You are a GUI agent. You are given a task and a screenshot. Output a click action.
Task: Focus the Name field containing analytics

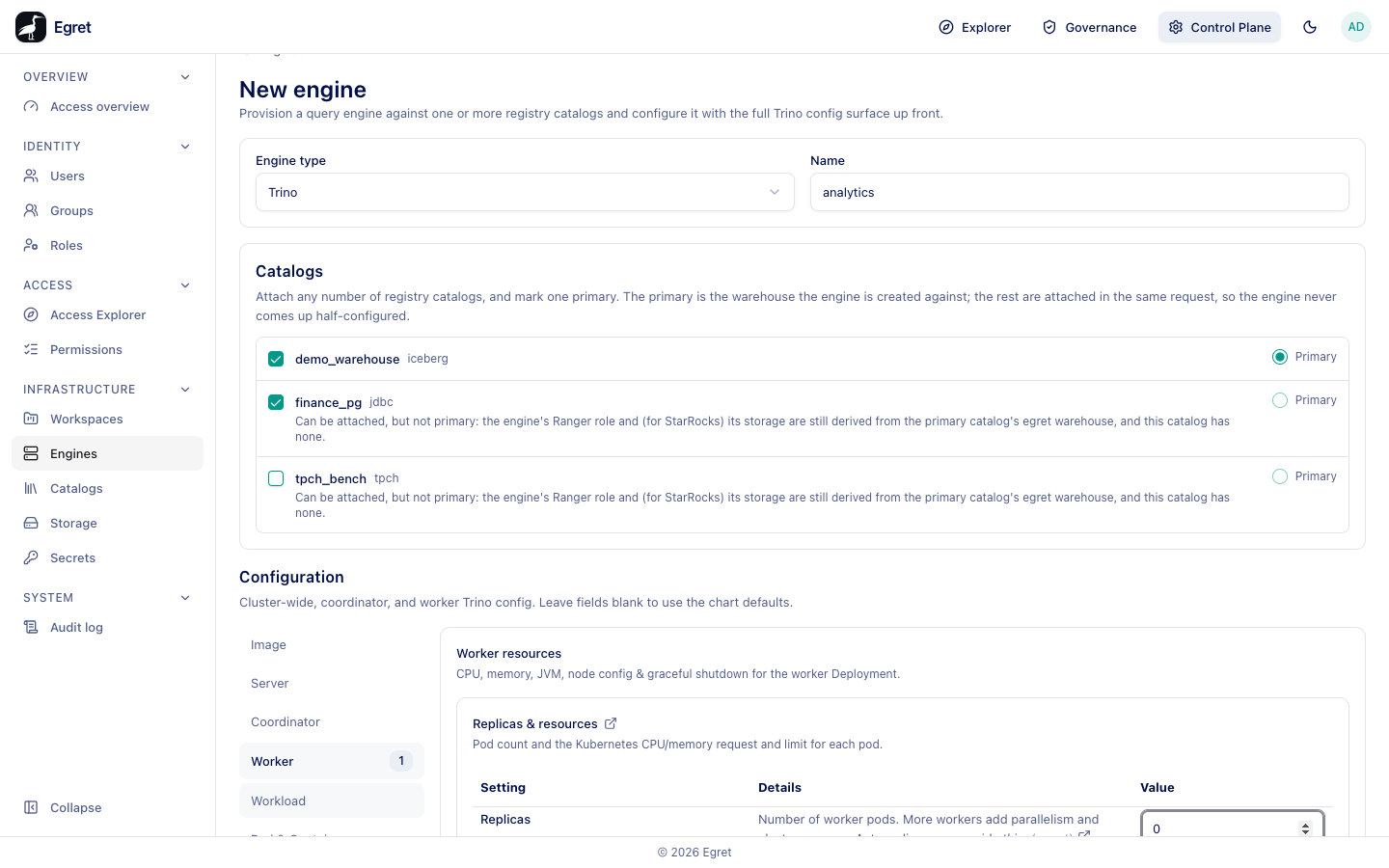click(x=1079, y=192)
